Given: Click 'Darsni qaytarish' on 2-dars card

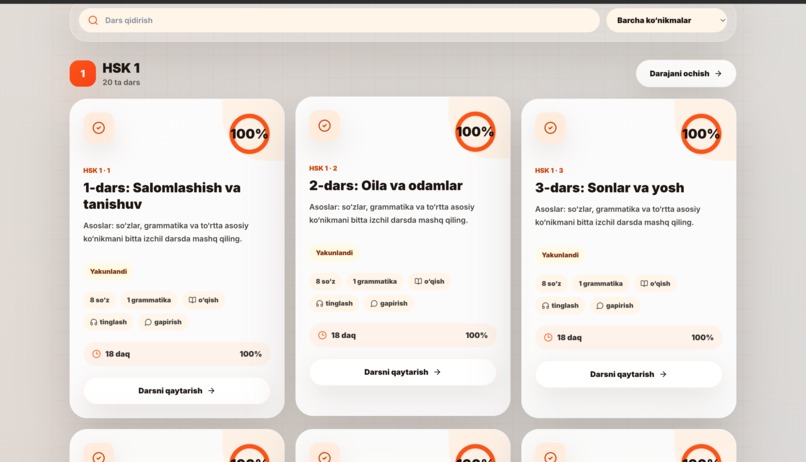Looking at the screenshot, I should 402,372.
